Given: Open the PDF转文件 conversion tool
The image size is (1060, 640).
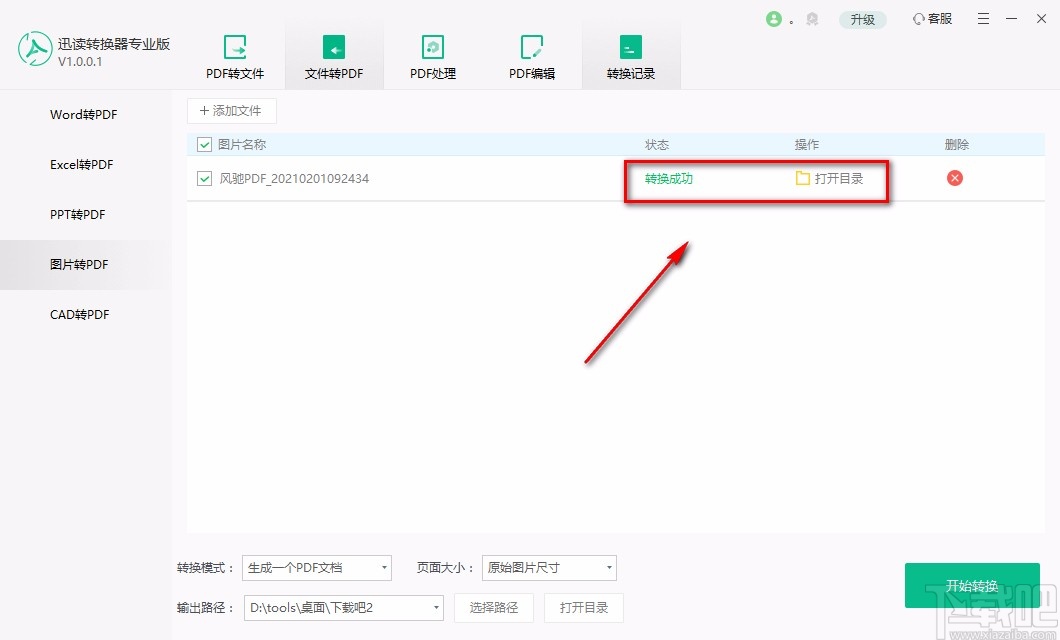Looking at the screenshot, I should point(235,52).
